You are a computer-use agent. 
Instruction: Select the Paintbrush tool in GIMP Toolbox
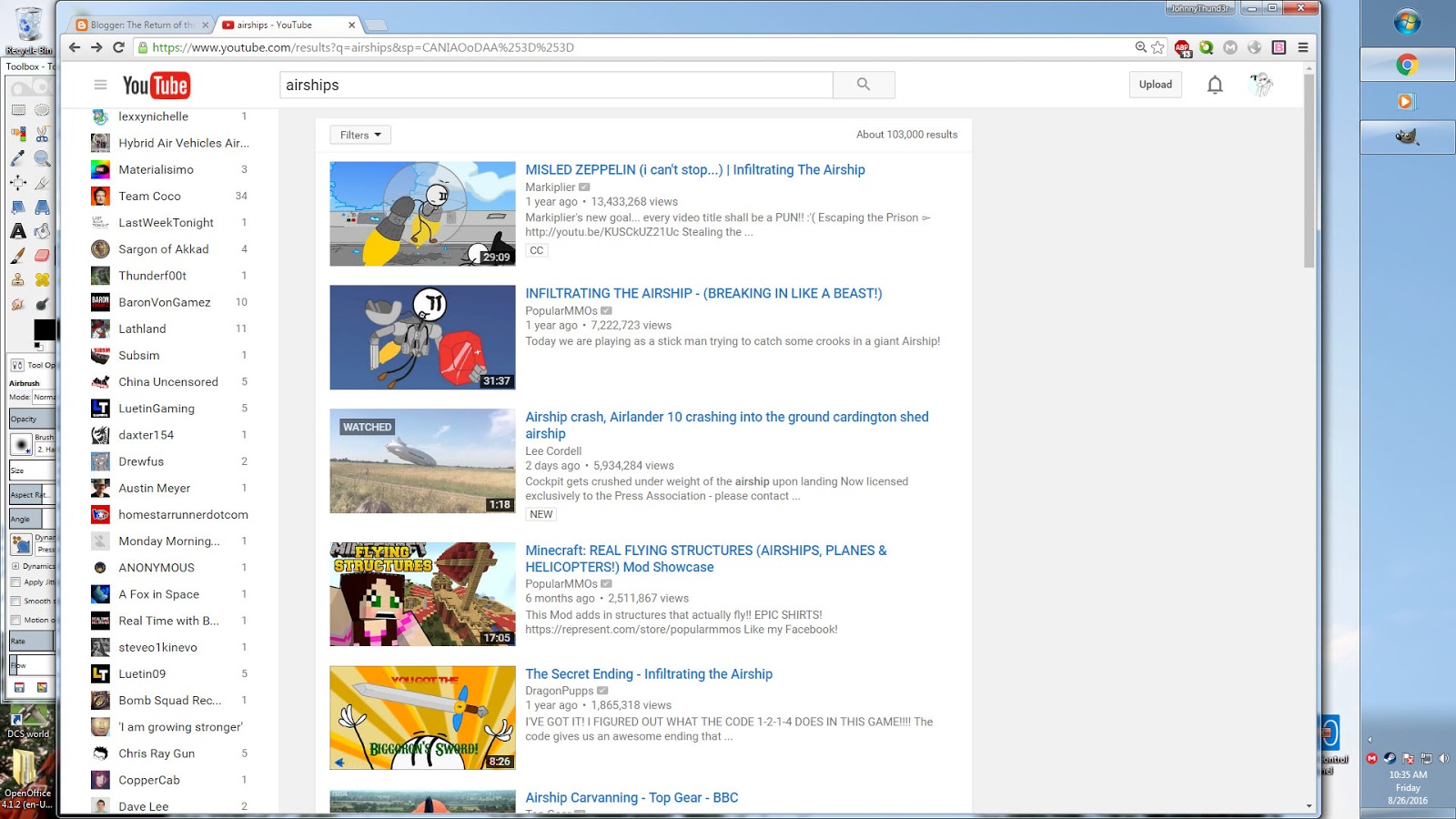pos(18,256)
